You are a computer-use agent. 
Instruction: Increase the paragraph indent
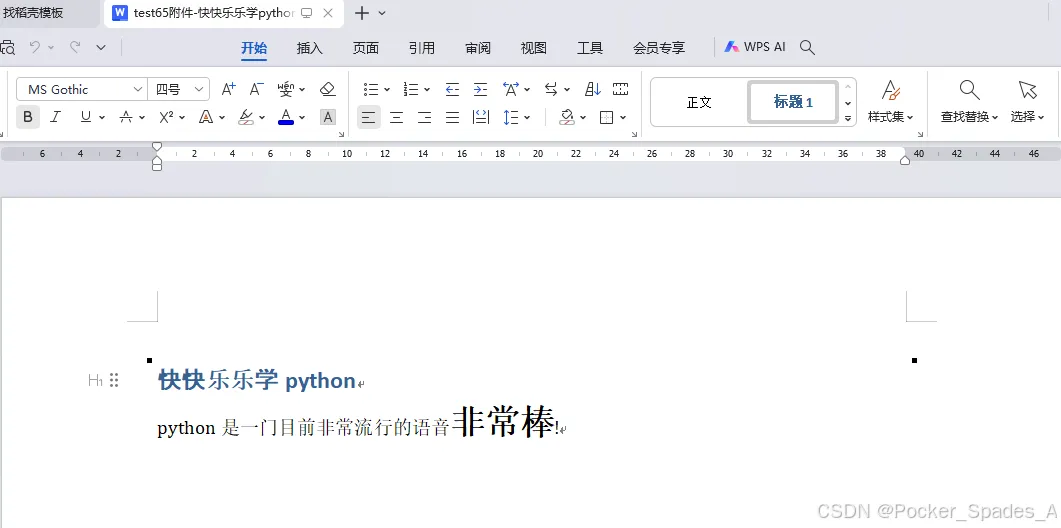pos(480,89)
